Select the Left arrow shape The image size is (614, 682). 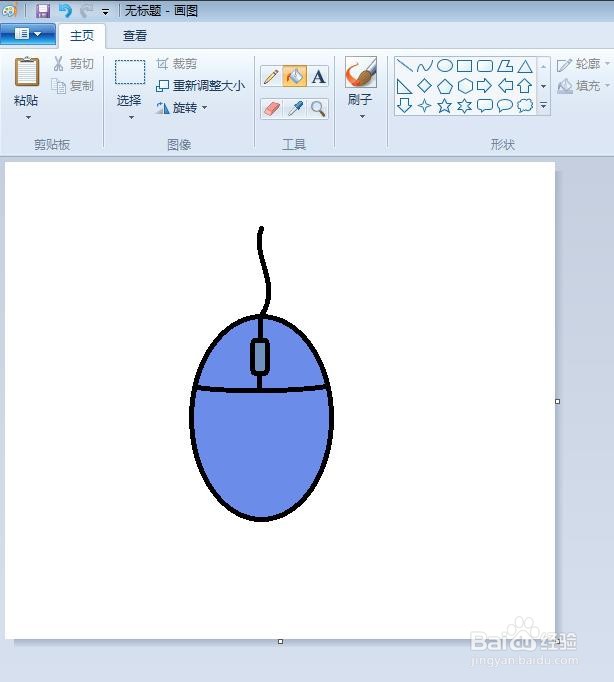coord(505,86)
